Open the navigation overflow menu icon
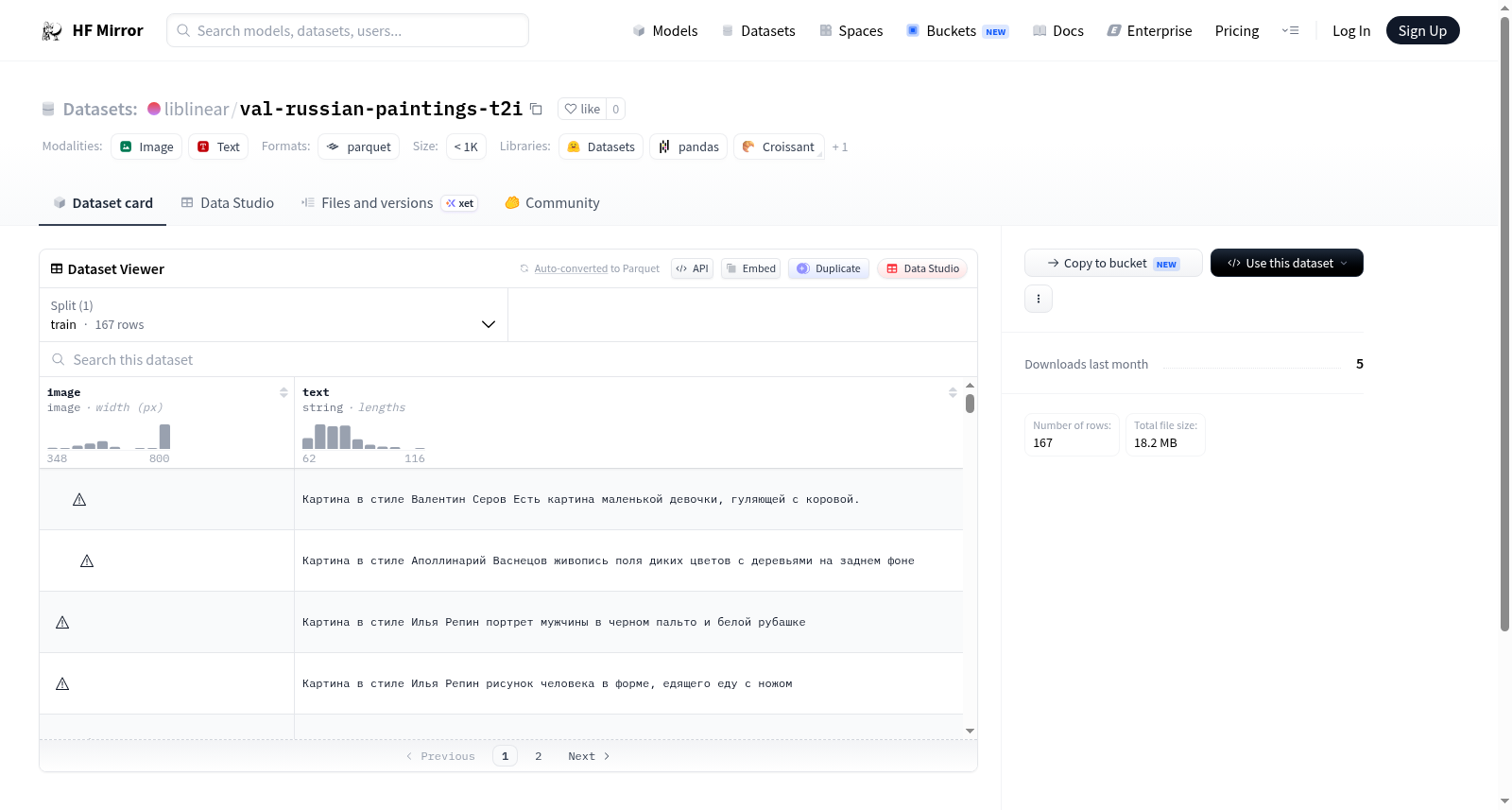The width and height of the screenshot is (1512, 810). pos(1290,31)
